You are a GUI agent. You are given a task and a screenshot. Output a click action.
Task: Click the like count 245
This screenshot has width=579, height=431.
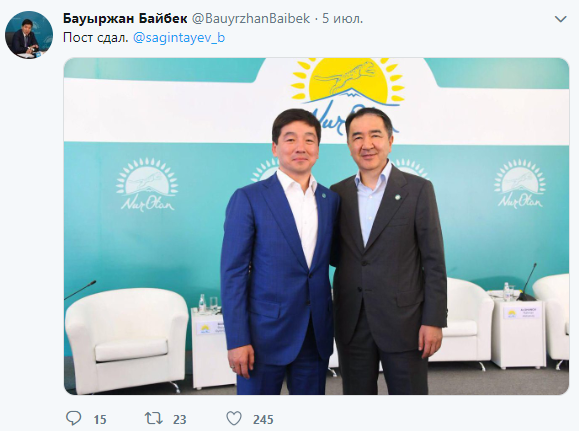coord(263,420)
